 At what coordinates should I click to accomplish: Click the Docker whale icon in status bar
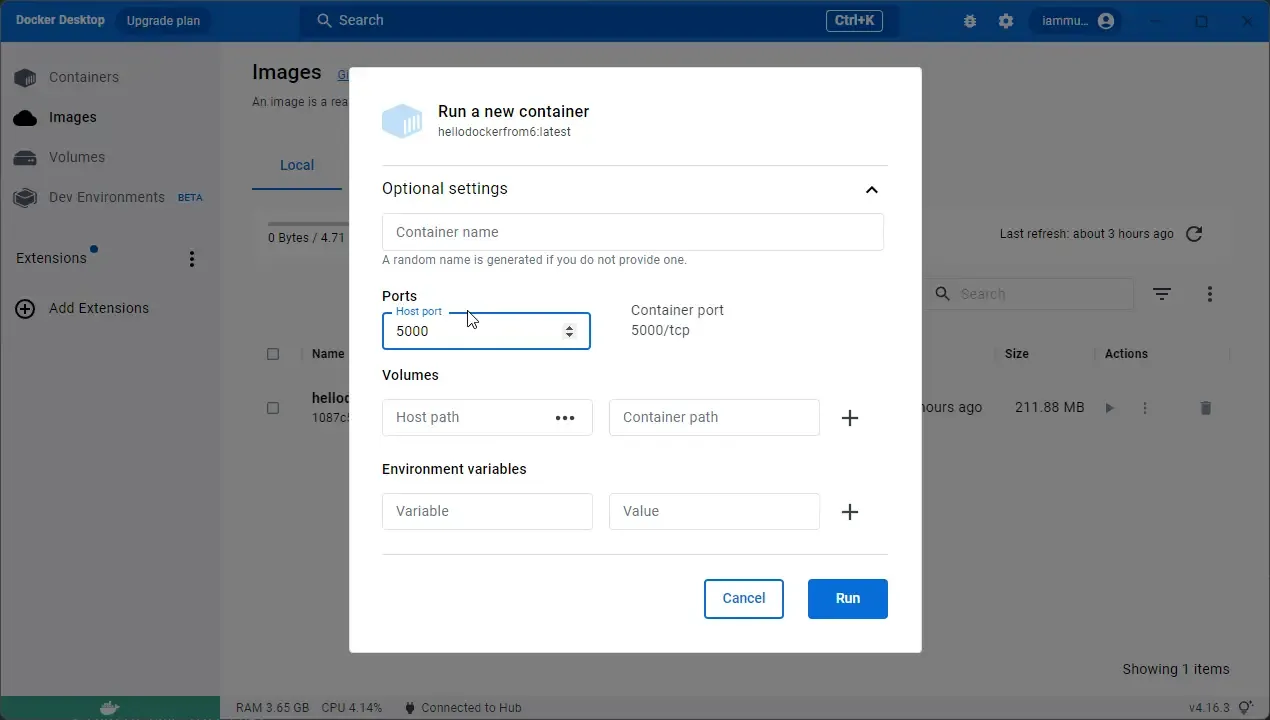tap(108, 709)
